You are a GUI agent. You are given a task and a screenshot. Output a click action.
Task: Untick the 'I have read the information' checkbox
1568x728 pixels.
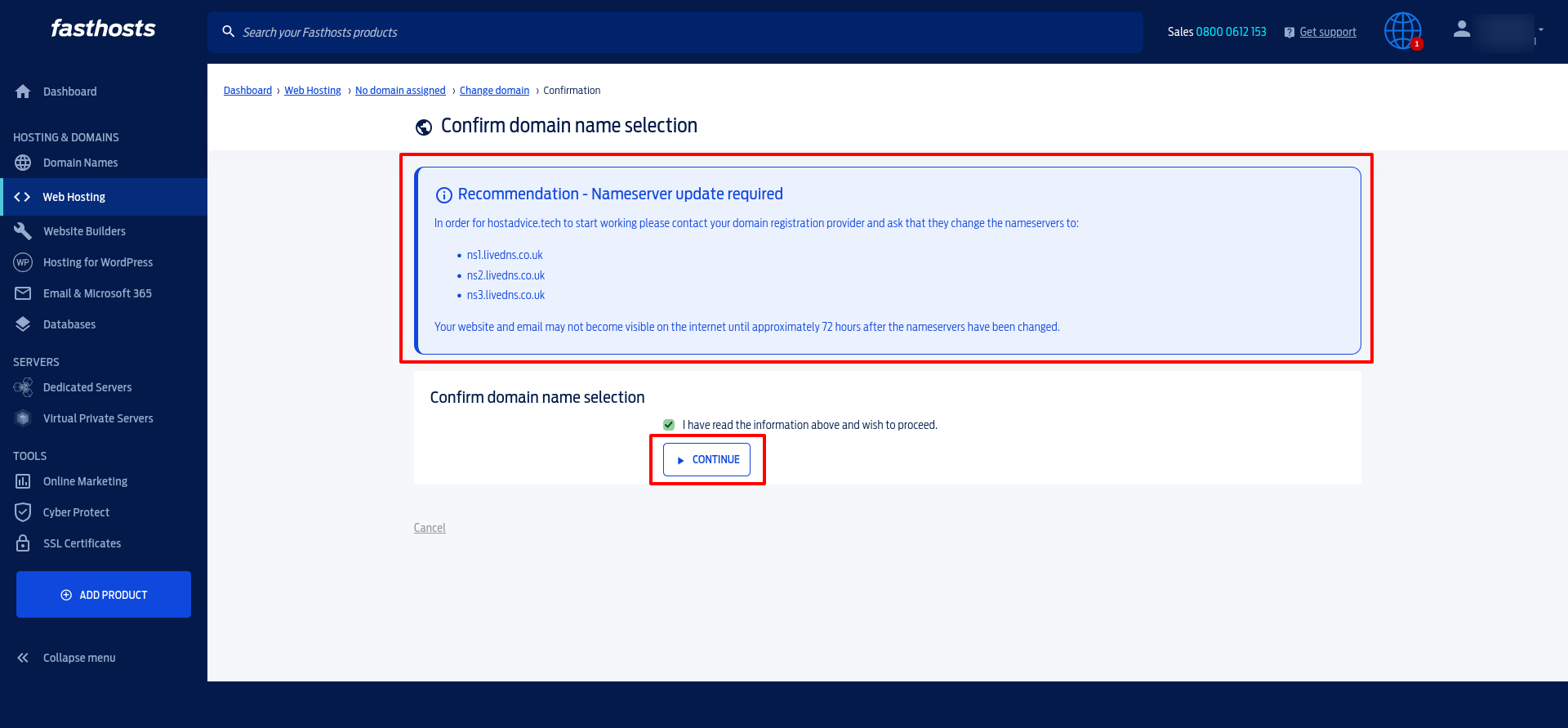669,425
